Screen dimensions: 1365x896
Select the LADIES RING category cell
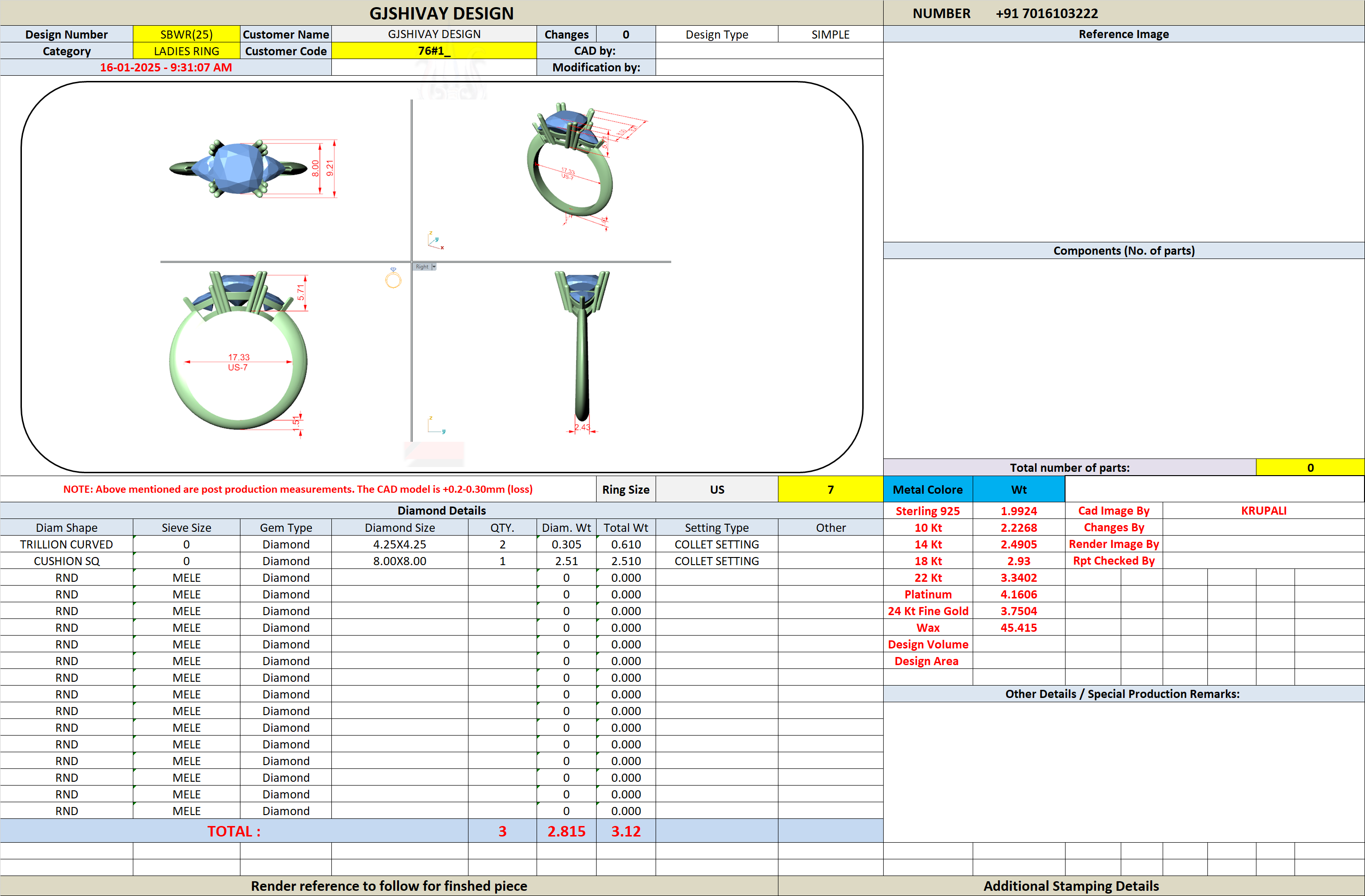(x=187, y=51)
